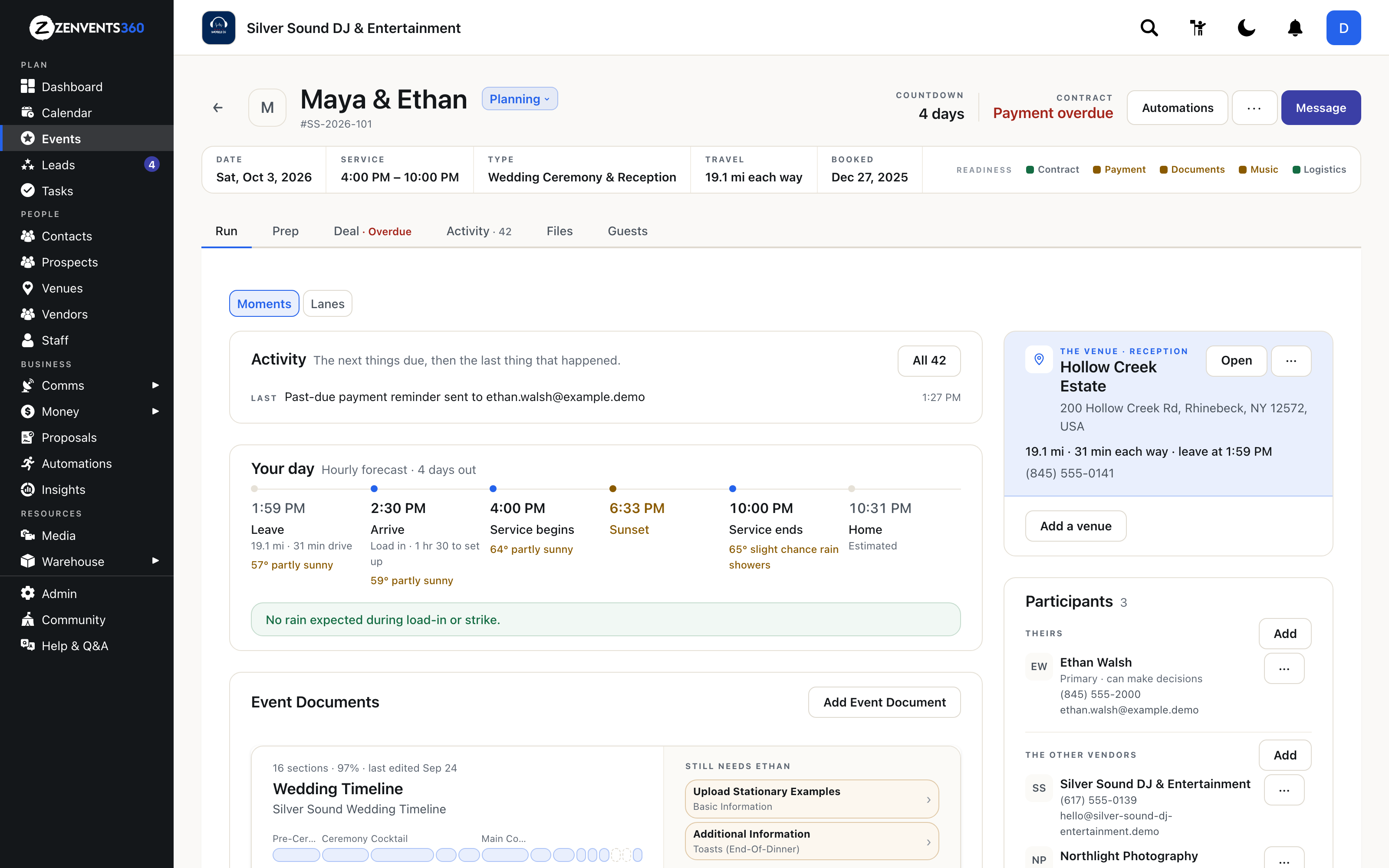
Task: Open Proposals in the sidebar
Action: [87, 437]
